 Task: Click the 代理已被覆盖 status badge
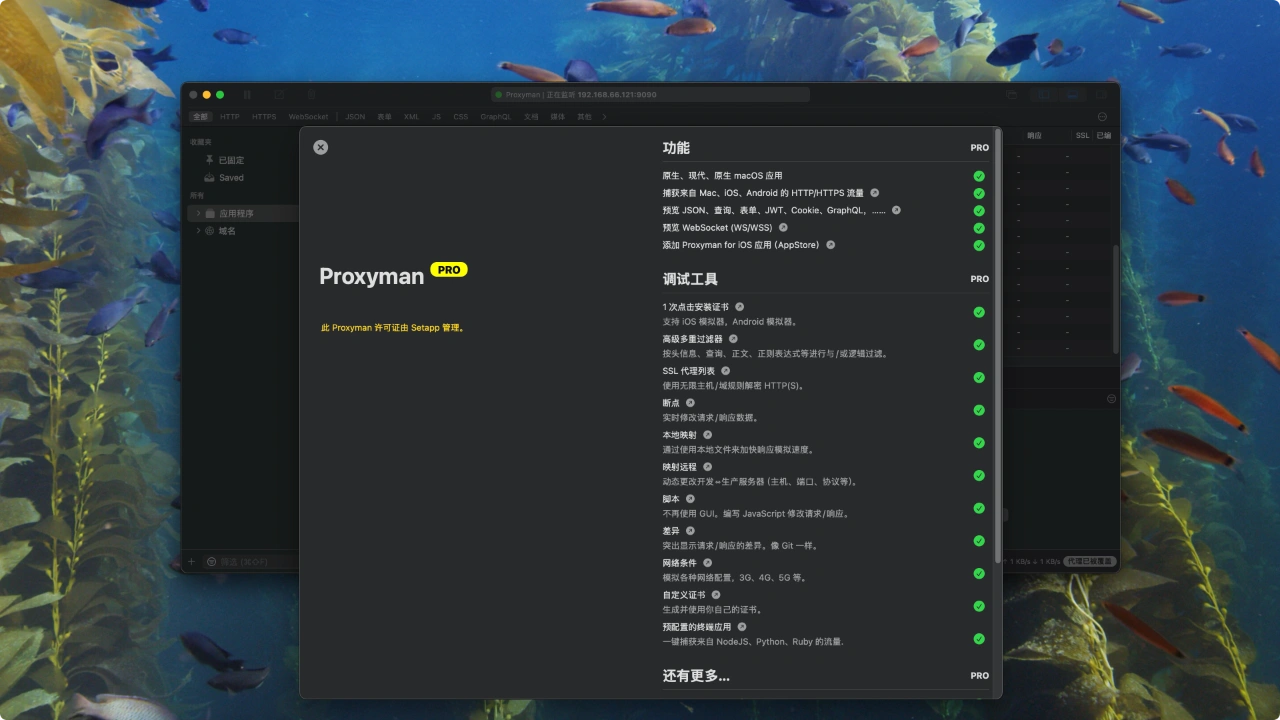point(1089,562)
